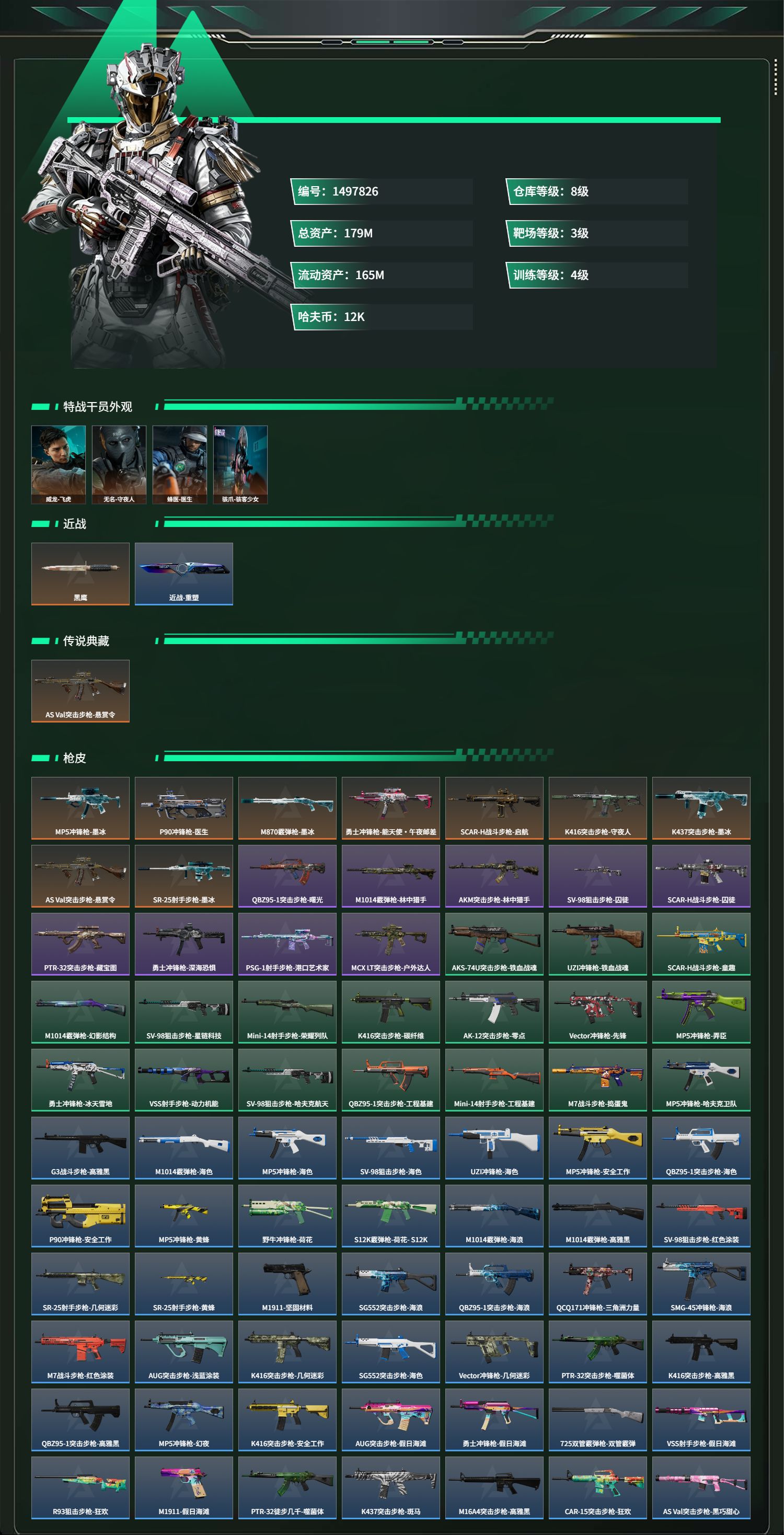Click the 枪皮 section header
This screenshot has width=784, height=1535.
pos(74,758)
